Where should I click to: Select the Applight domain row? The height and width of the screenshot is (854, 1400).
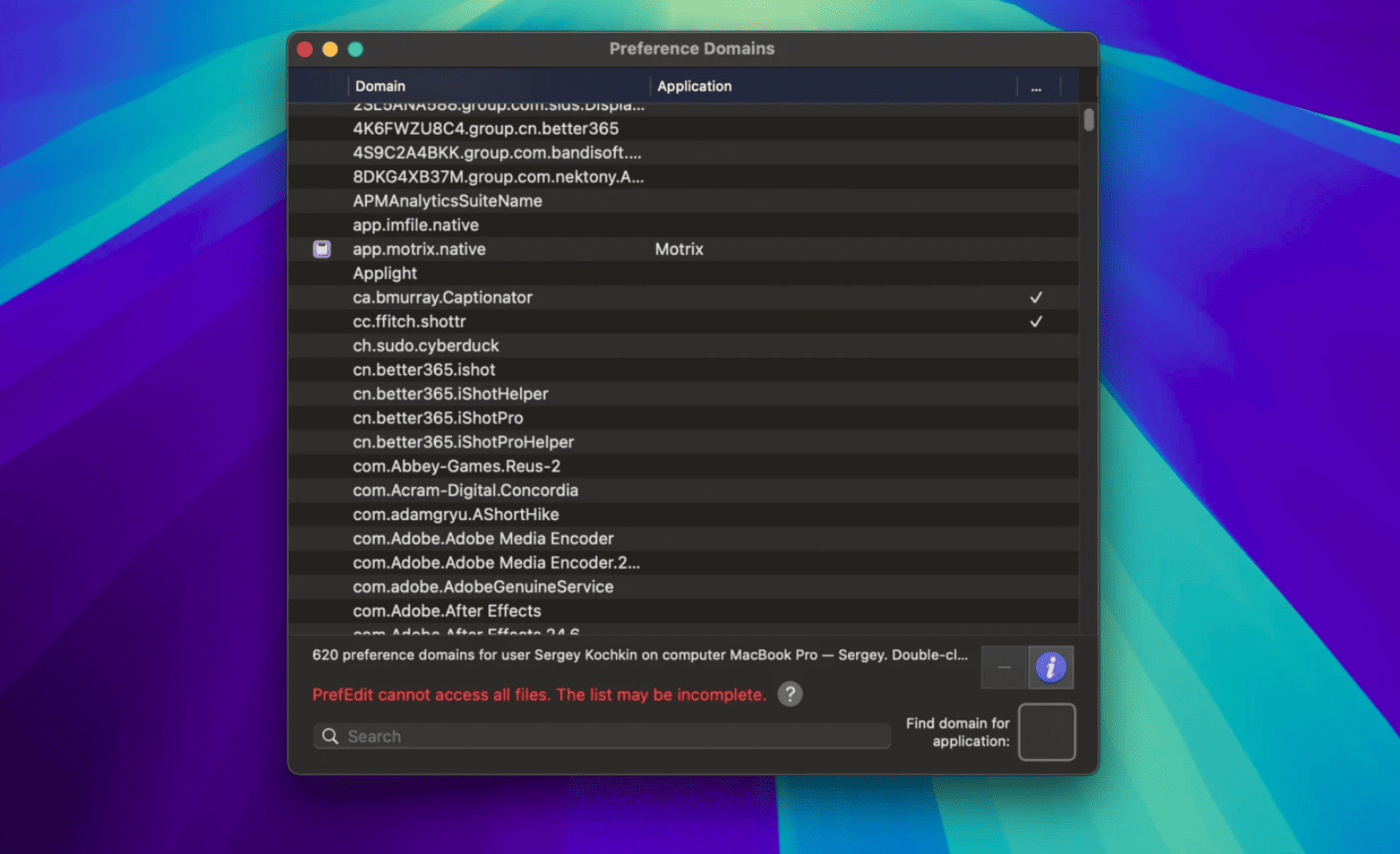point(683,273)
